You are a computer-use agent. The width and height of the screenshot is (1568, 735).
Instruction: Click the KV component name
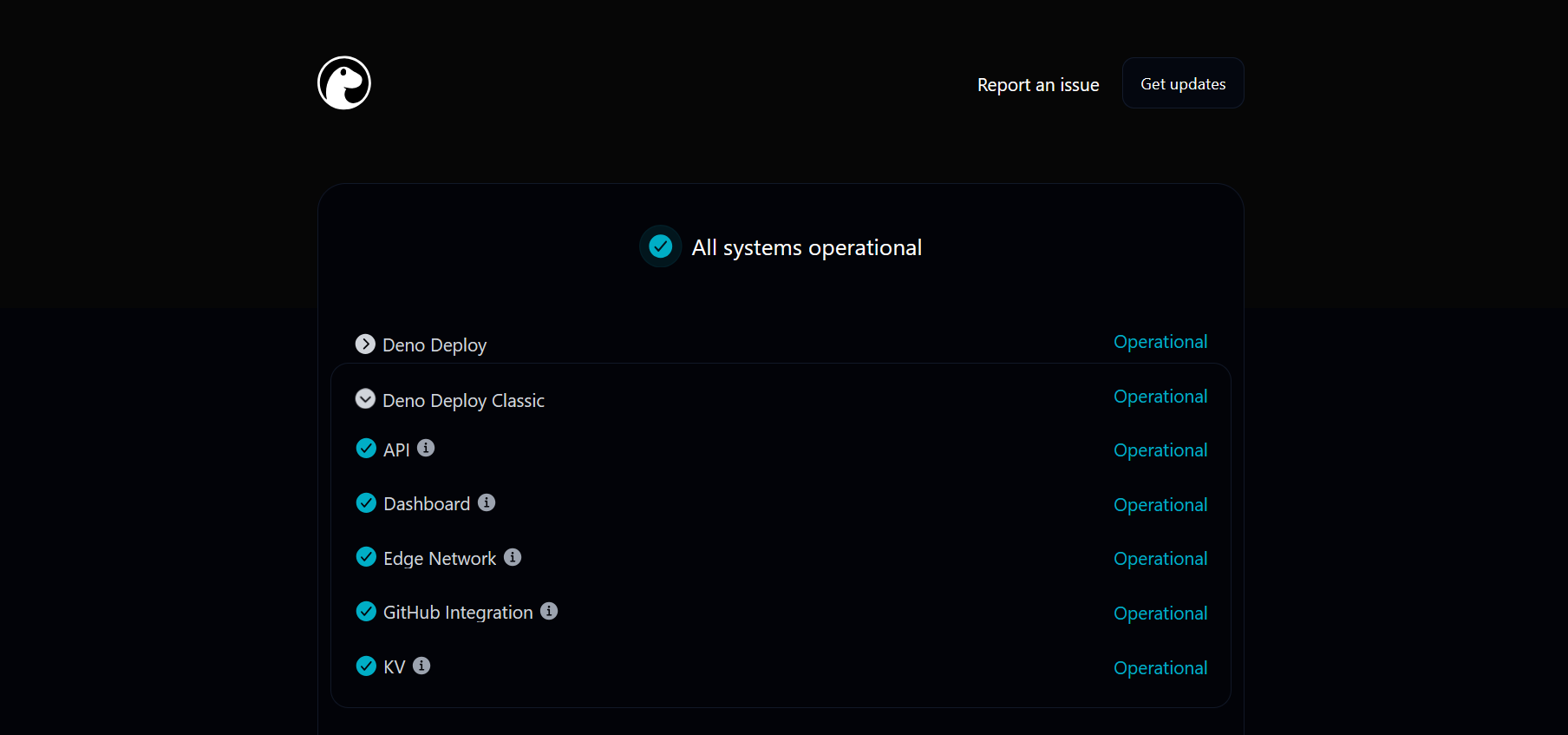tap(395, 667)
